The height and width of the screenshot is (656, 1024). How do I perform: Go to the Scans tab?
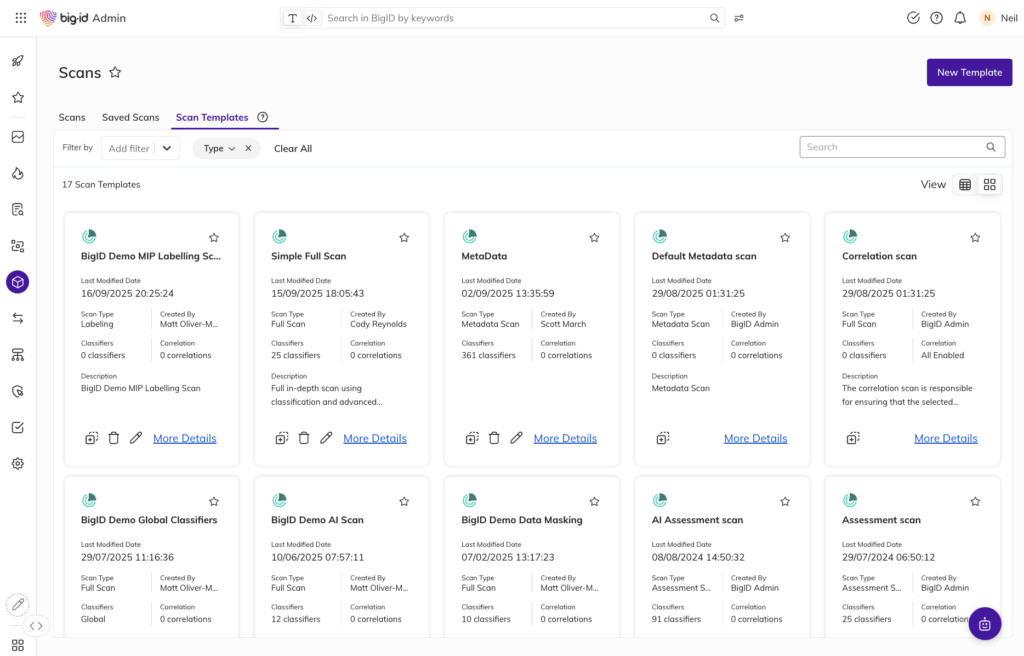pos(72,117)
